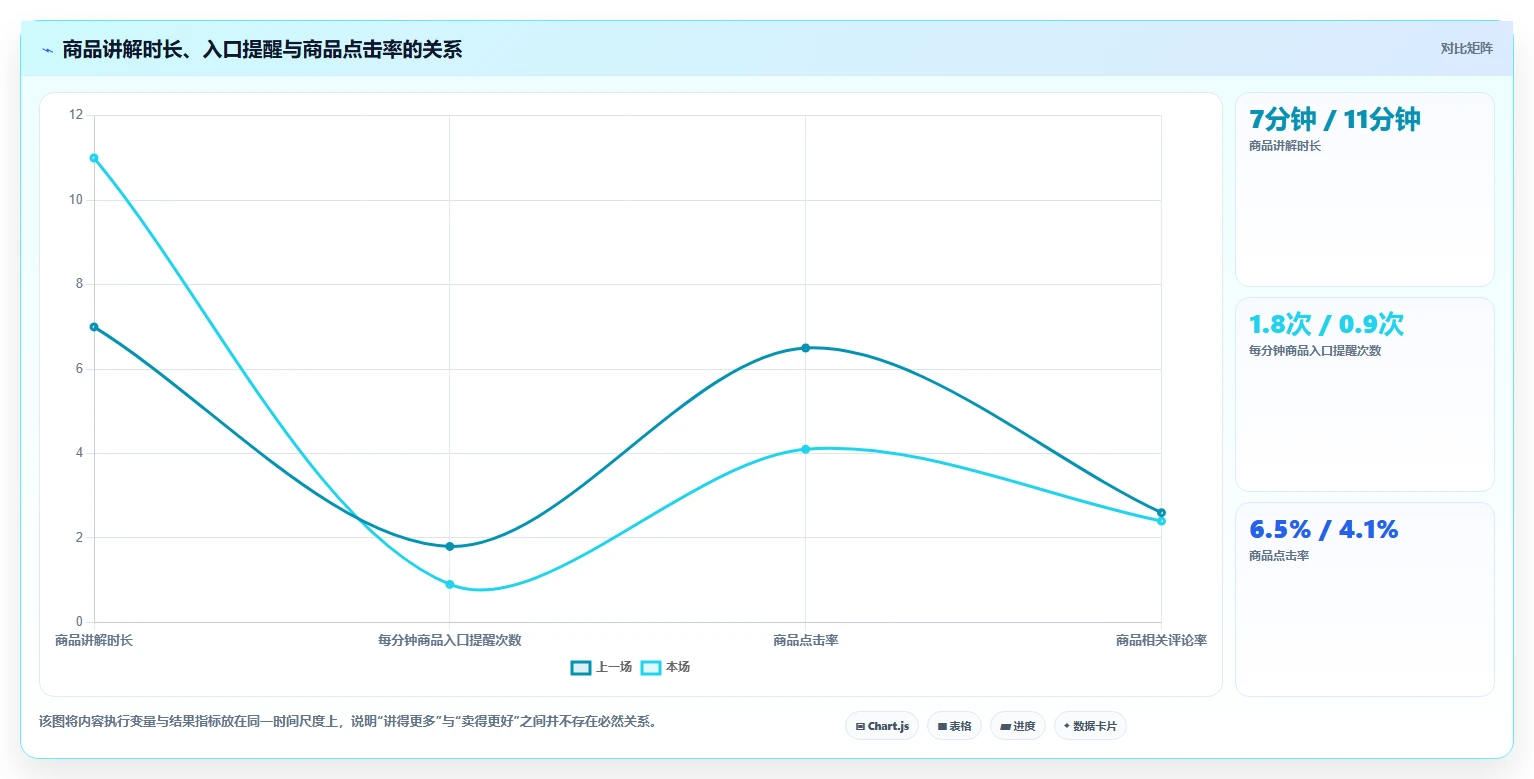Toggle the 上一场 legend series
This screenshot has width=1534, height=779.
[601, 667]
